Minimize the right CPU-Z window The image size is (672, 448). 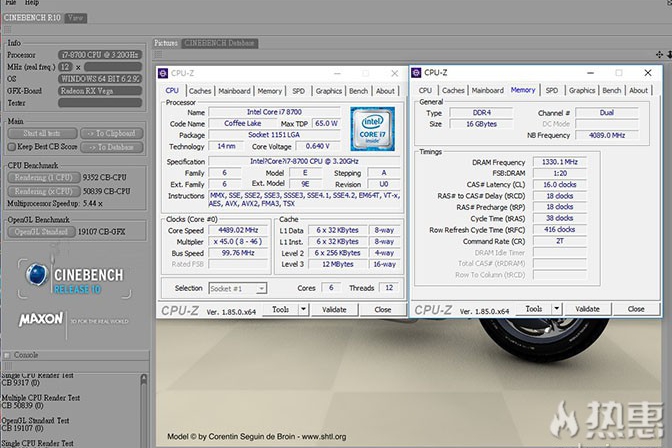(590, 73)
